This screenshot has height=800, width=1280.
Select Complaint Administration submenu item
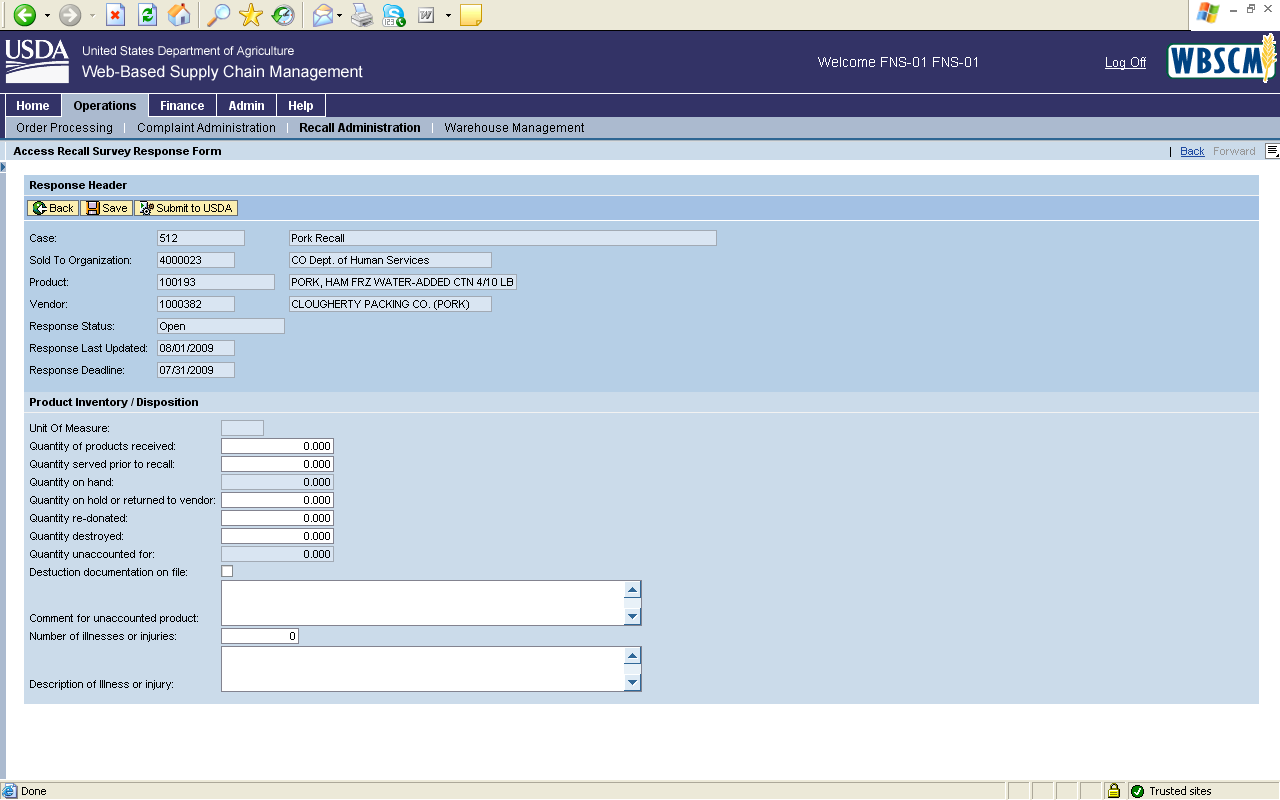point(206,128)
